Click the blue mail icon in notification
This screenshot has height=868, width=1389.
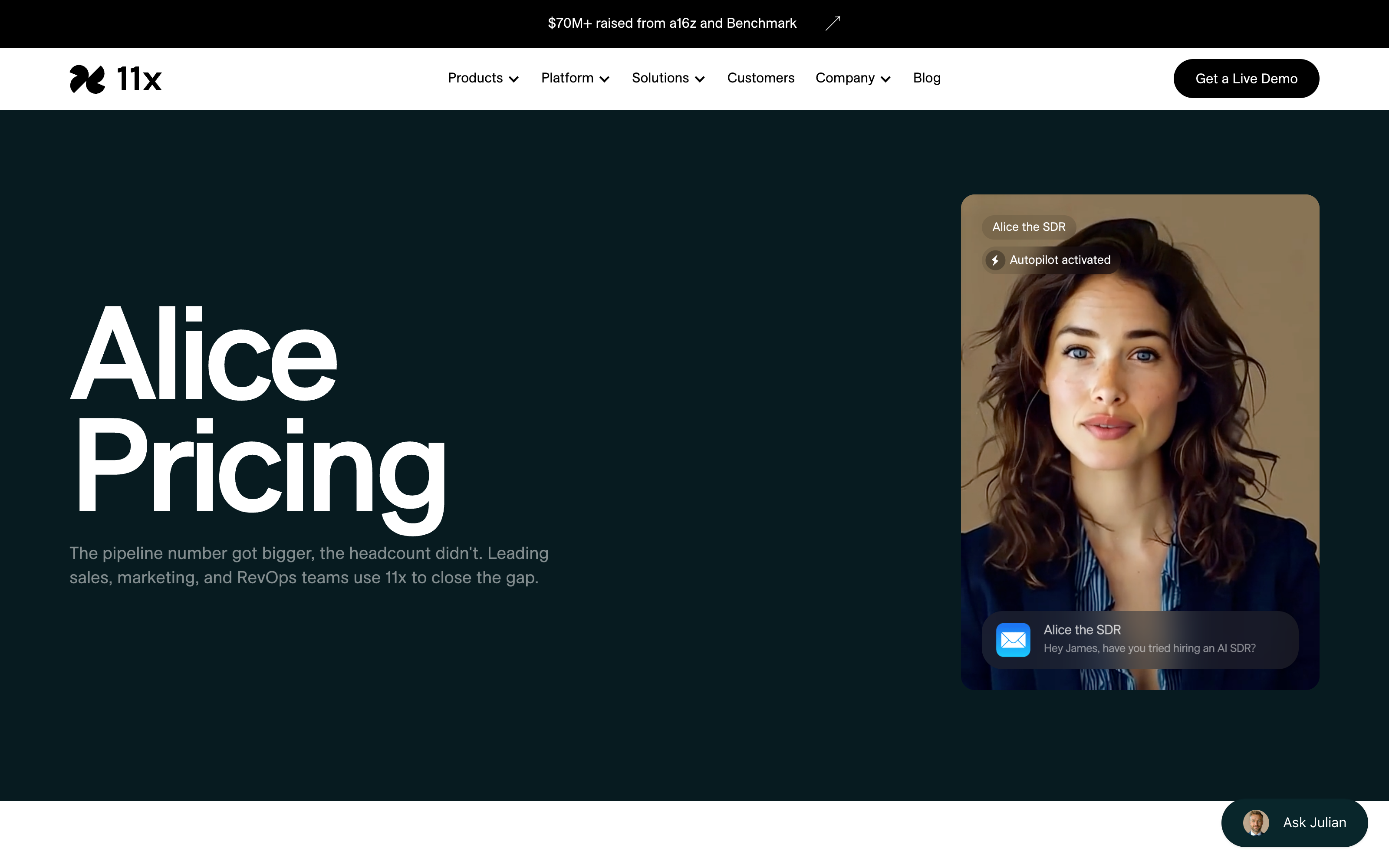click(x=1013, y=640)
